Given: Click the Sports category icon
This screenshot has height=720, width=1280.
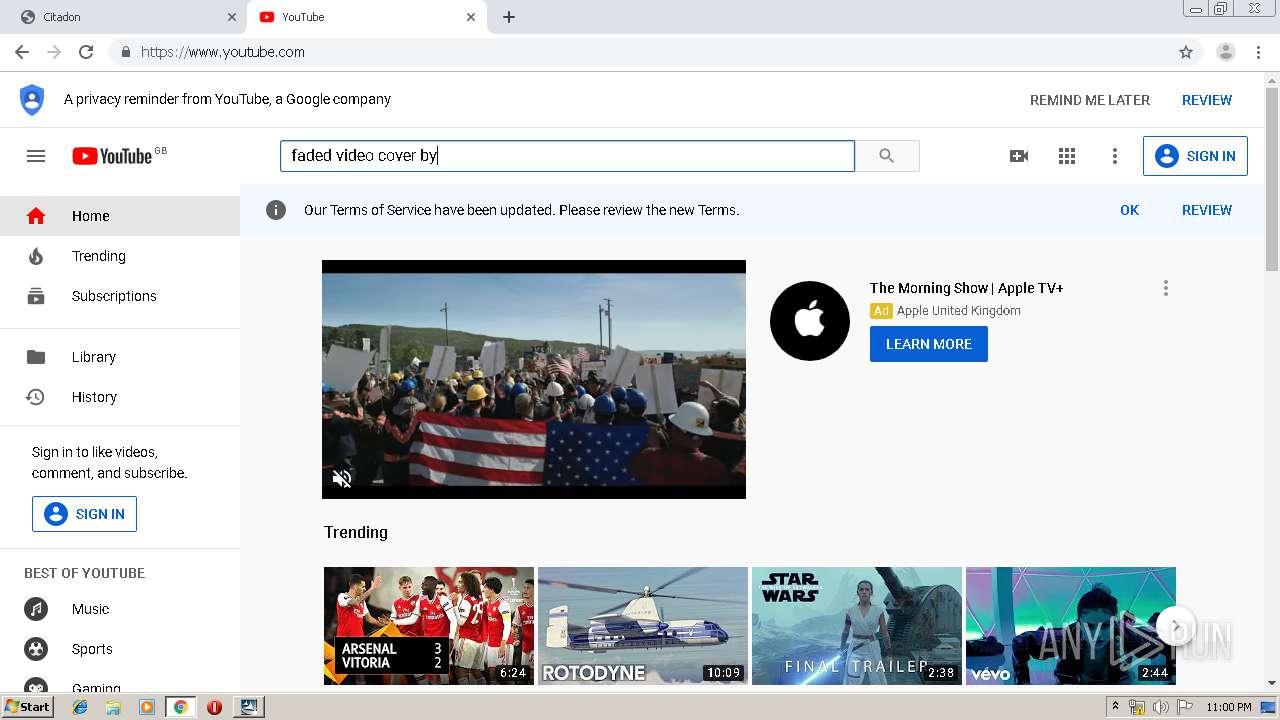Looking at the screenshot, I should point(36,649).
